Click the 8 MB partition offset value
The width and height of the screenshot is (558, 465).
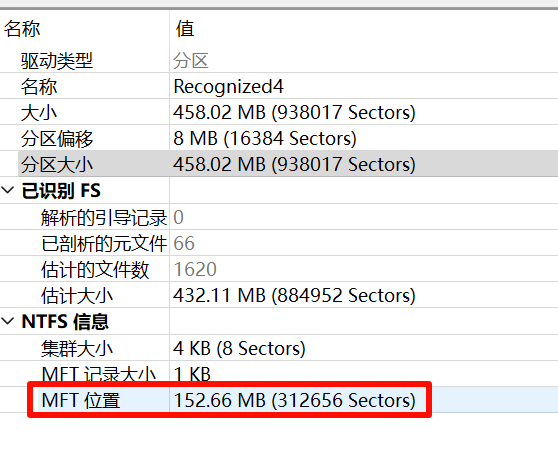coord(265,138)
